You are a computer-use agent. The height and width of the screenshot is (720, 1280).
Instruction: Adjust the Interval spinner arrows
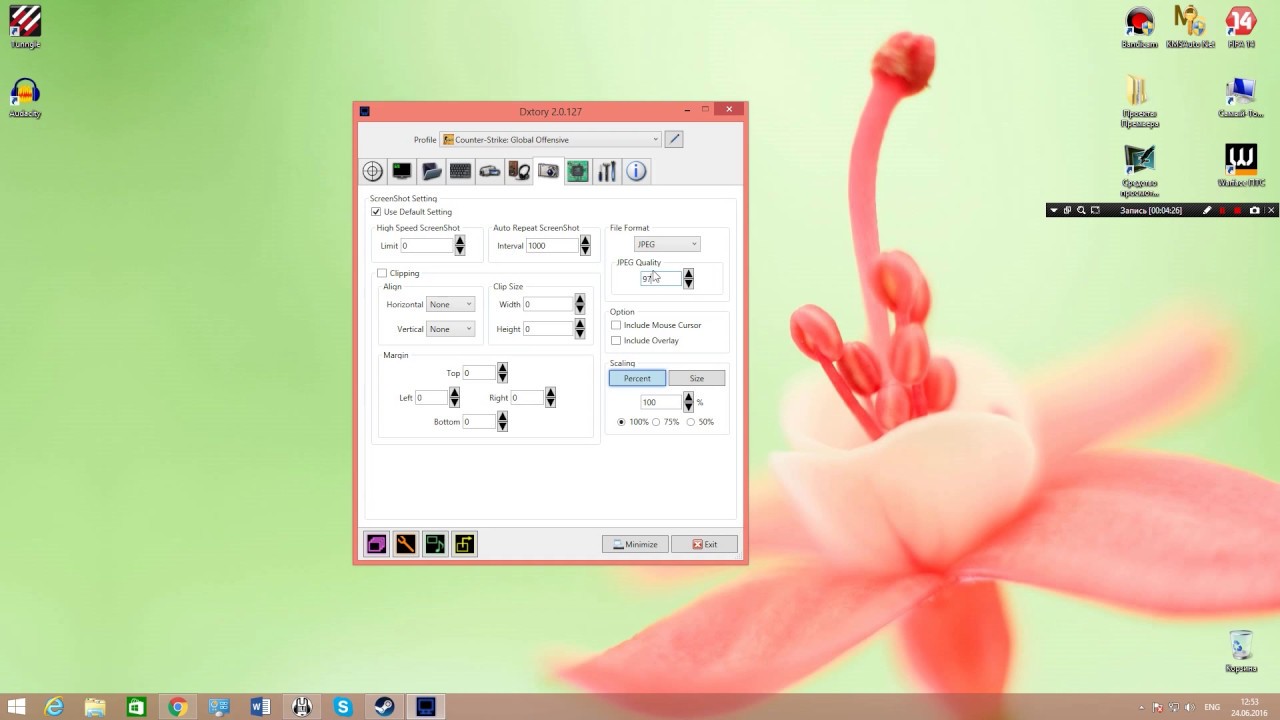[585, 246]
